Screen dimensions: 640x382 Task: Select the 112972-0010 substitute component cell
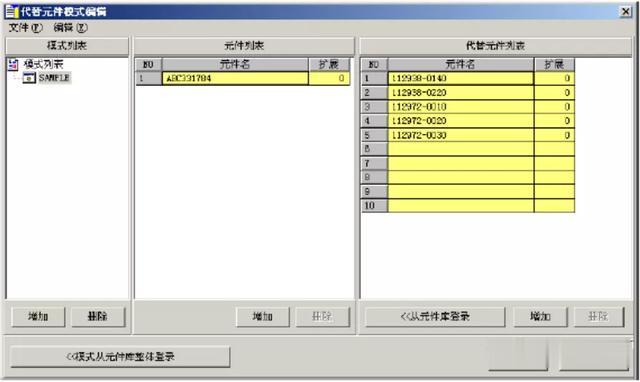pyautogui.click(x=460, y=107)
